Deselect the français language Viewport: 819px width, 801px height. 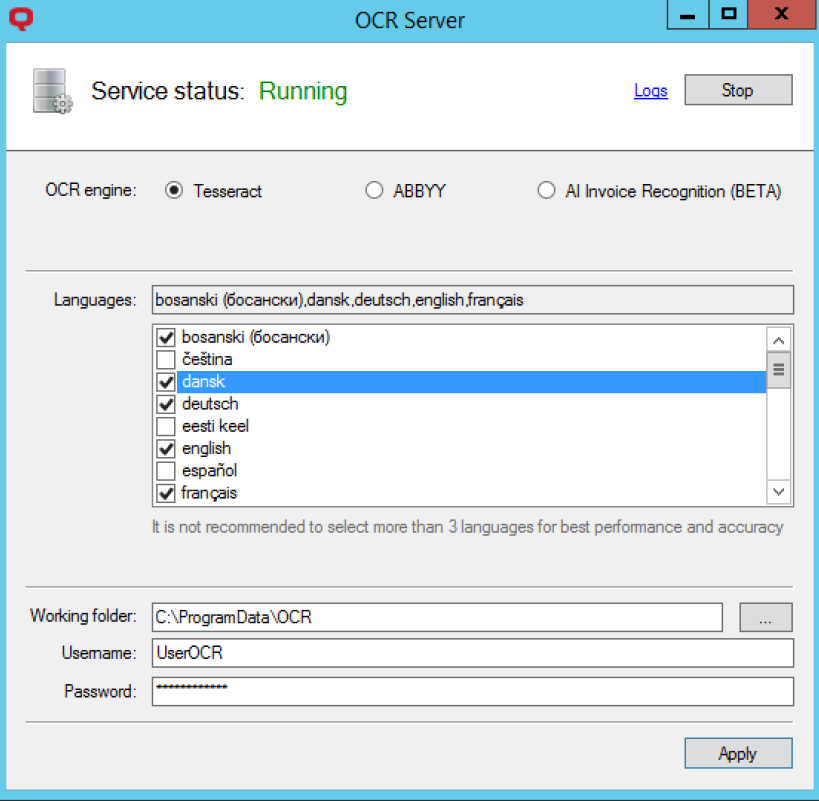[x=167, y=492]
